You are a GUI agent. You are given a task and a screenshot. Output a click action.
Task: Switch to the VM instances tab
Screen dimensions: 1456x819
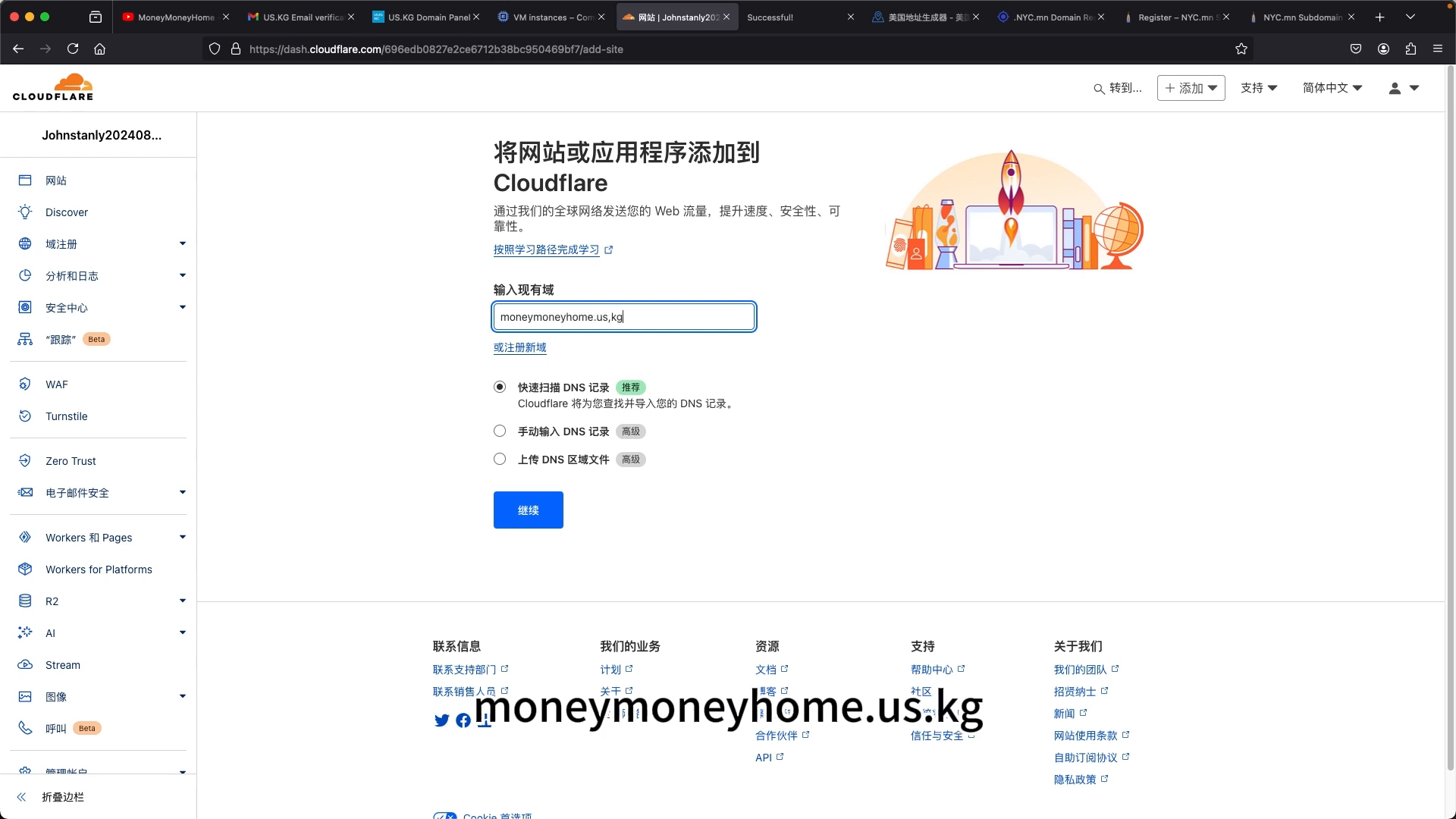[x=553, y=17]
